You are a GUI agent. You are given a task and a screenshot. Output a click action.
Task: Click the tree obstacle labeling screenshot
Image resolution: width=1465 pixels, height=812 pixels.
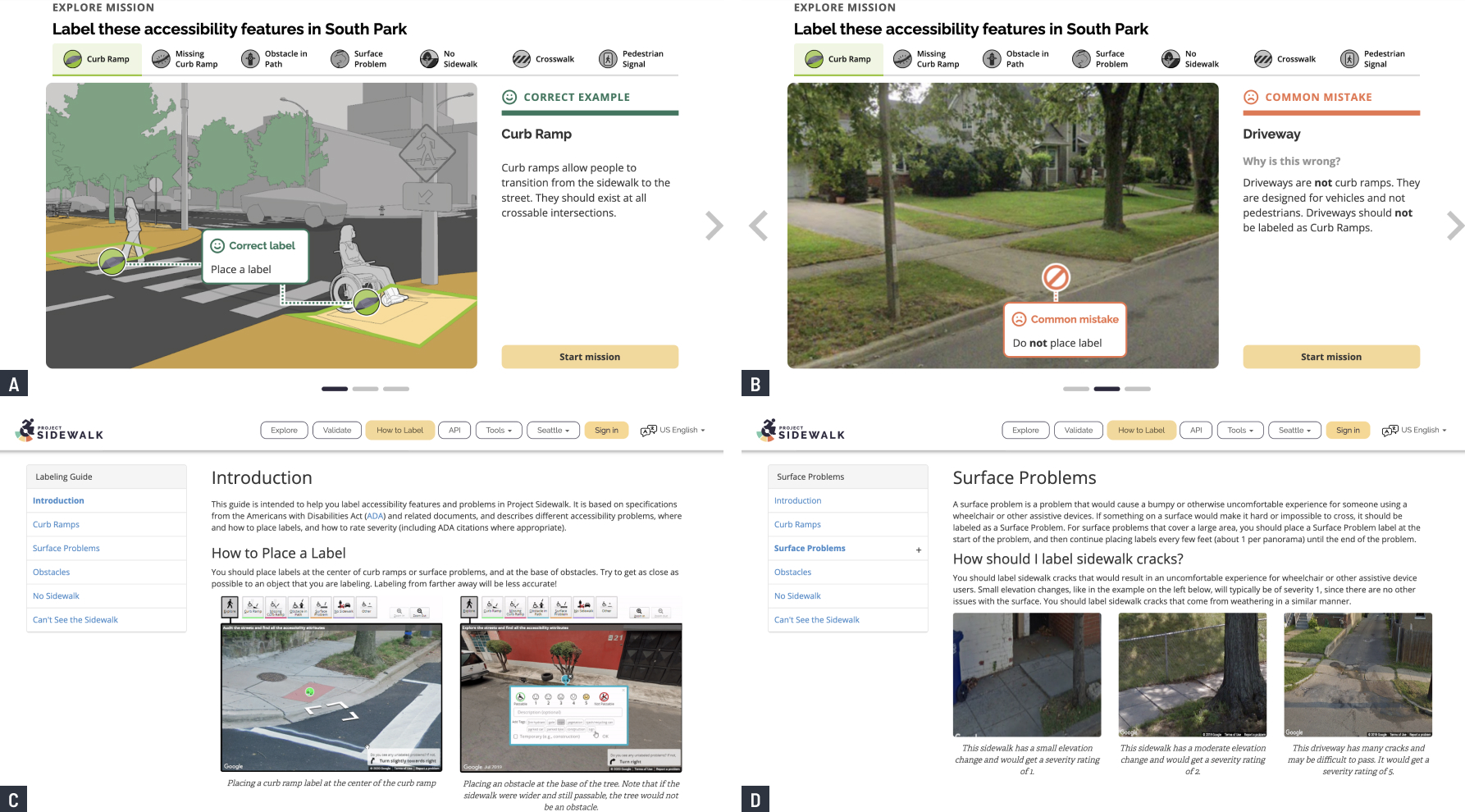point(571,684)
